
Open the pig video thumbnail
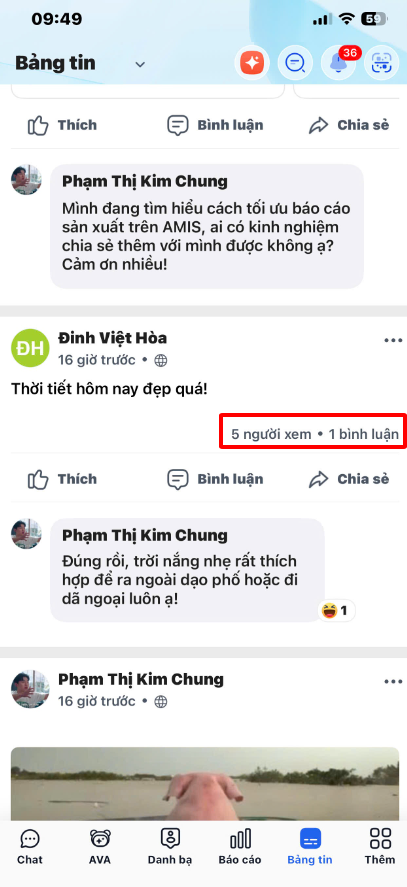(203, 783)
